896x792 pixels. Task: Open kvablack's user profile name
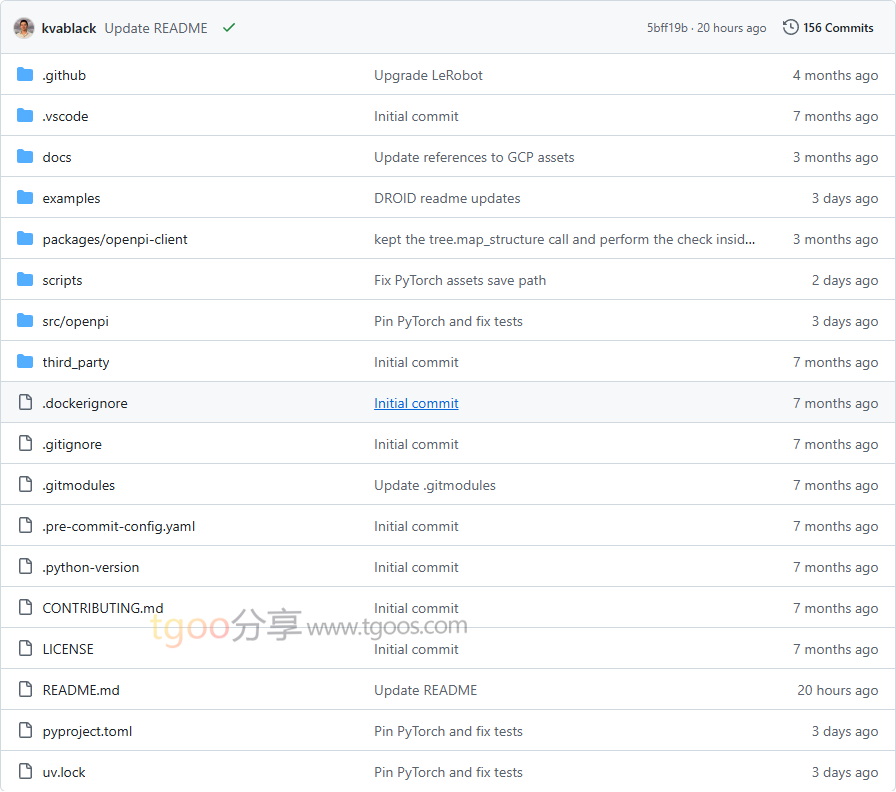click(69, 29)
